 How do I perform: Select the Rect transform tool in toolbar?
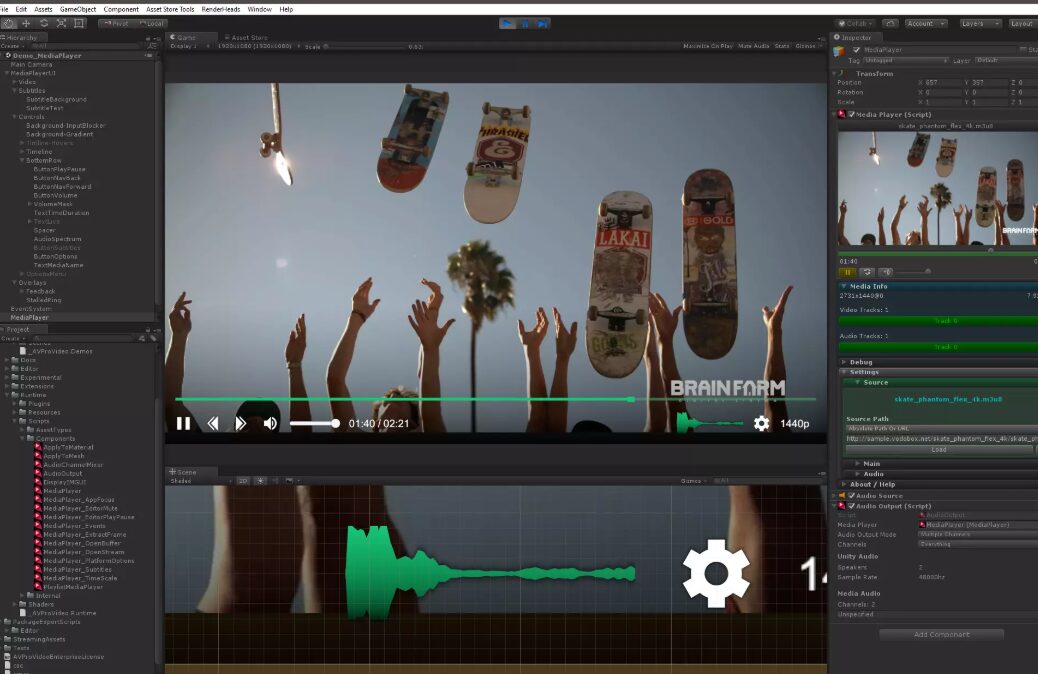click(x=80, y=23)
